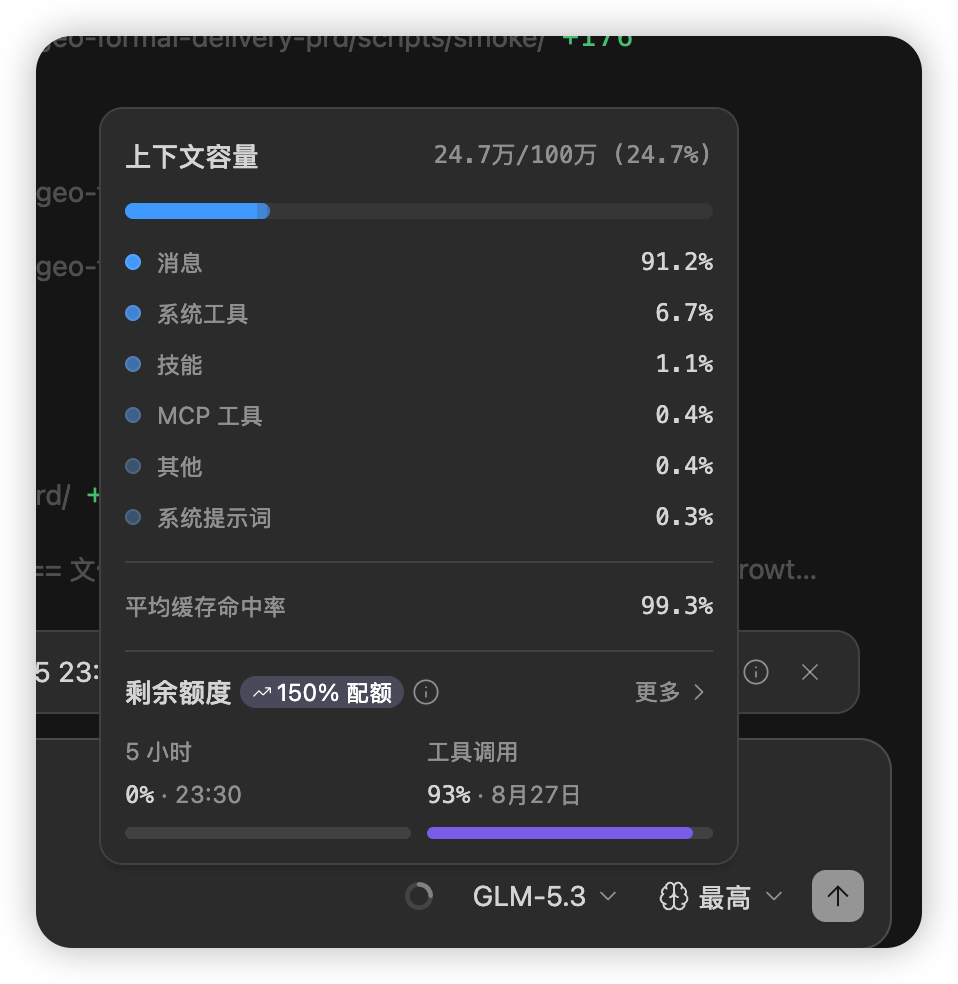The image size is (958, 984).
Task: Click the info icon beside the close X
Action: coord(755,672)
